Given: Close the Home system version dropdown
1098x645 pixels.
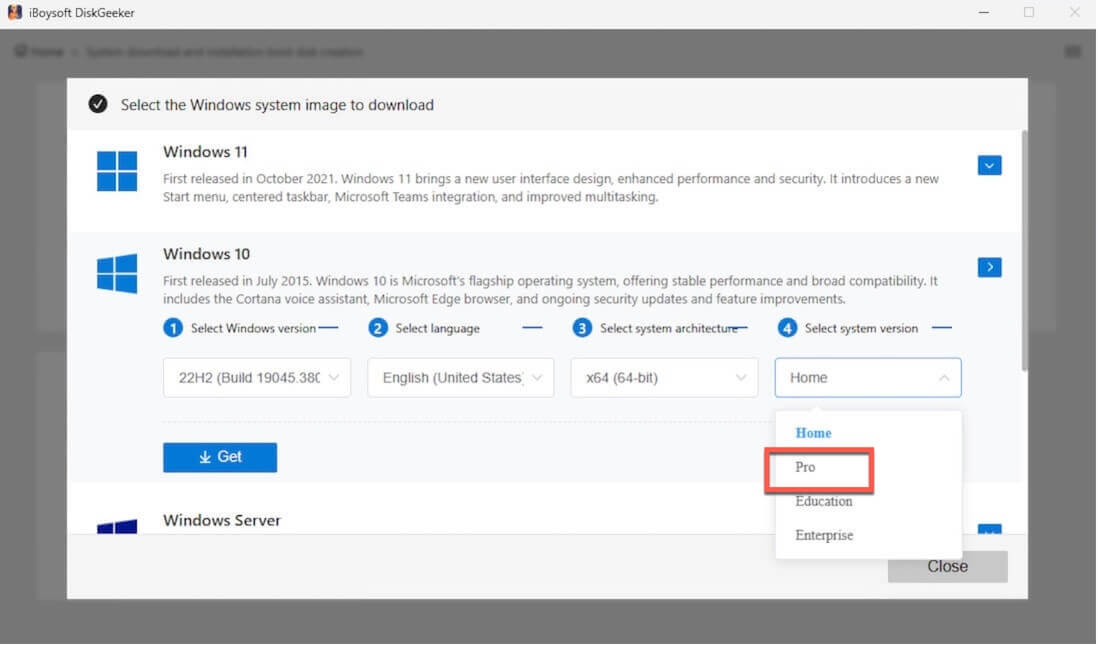Looking at the screenshot, I should (x=868, y=377).
